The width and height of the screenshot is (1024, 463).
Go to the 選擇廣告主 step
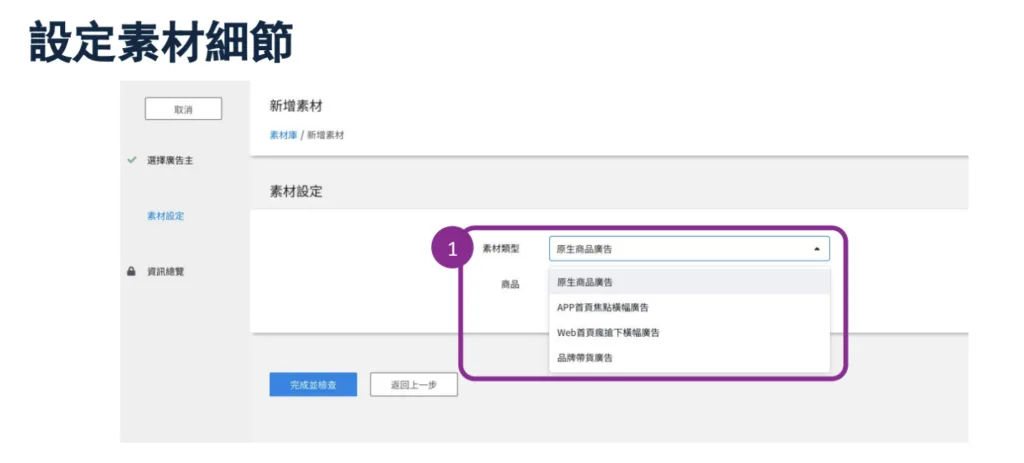click(x=170, y=160)
